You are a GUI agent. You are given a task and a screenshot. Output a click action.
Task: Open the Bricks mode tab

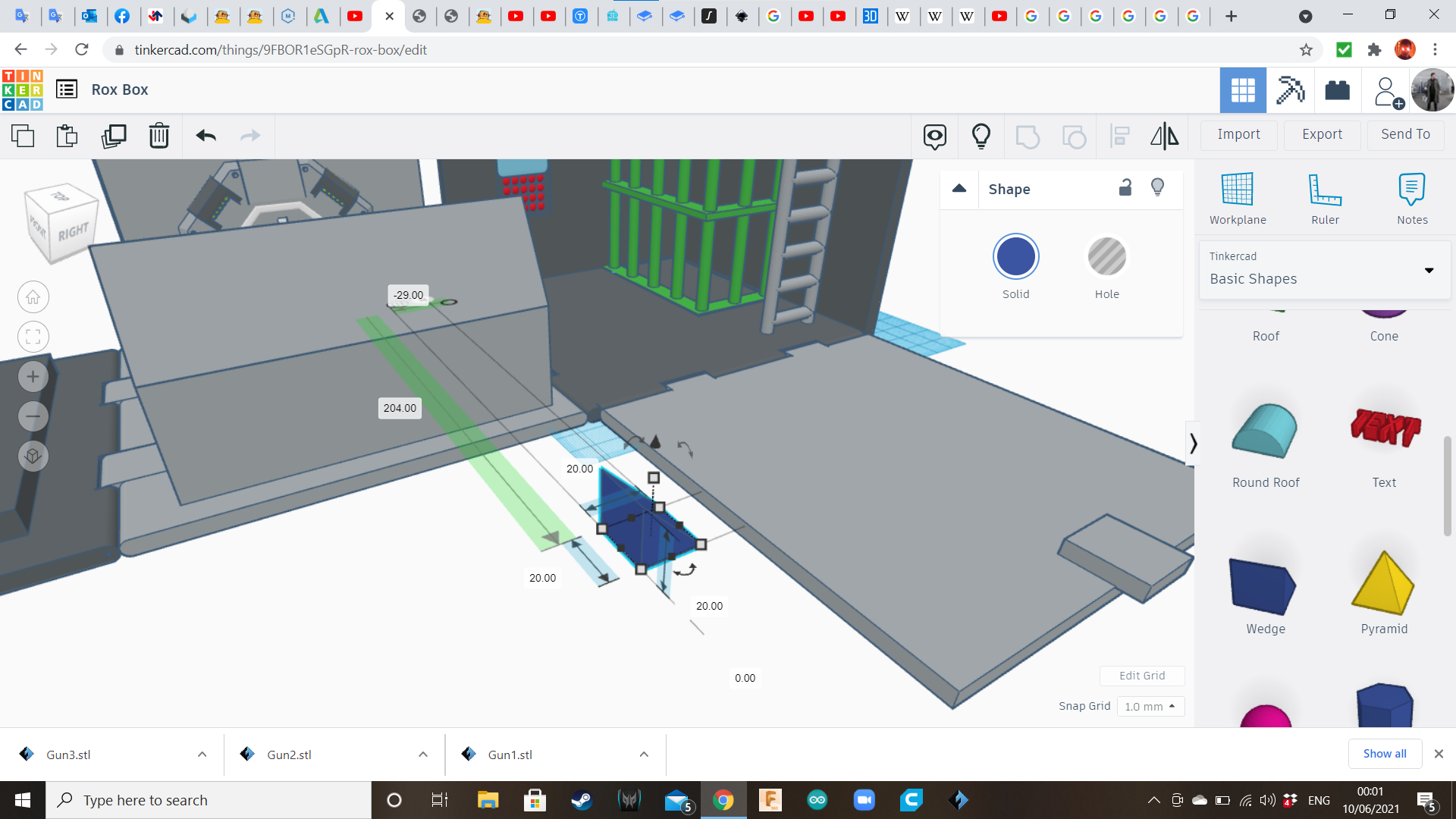pos(1337,90)
